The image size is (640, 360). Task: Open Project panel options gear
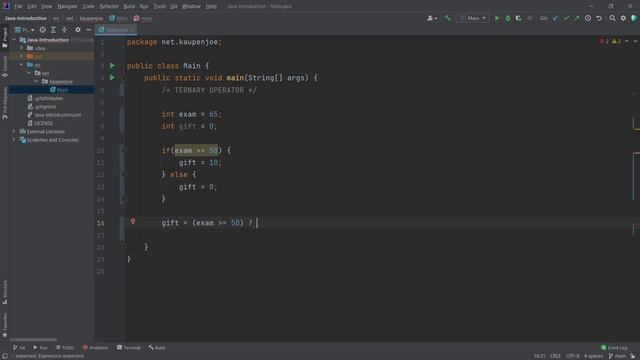(78, 30)
